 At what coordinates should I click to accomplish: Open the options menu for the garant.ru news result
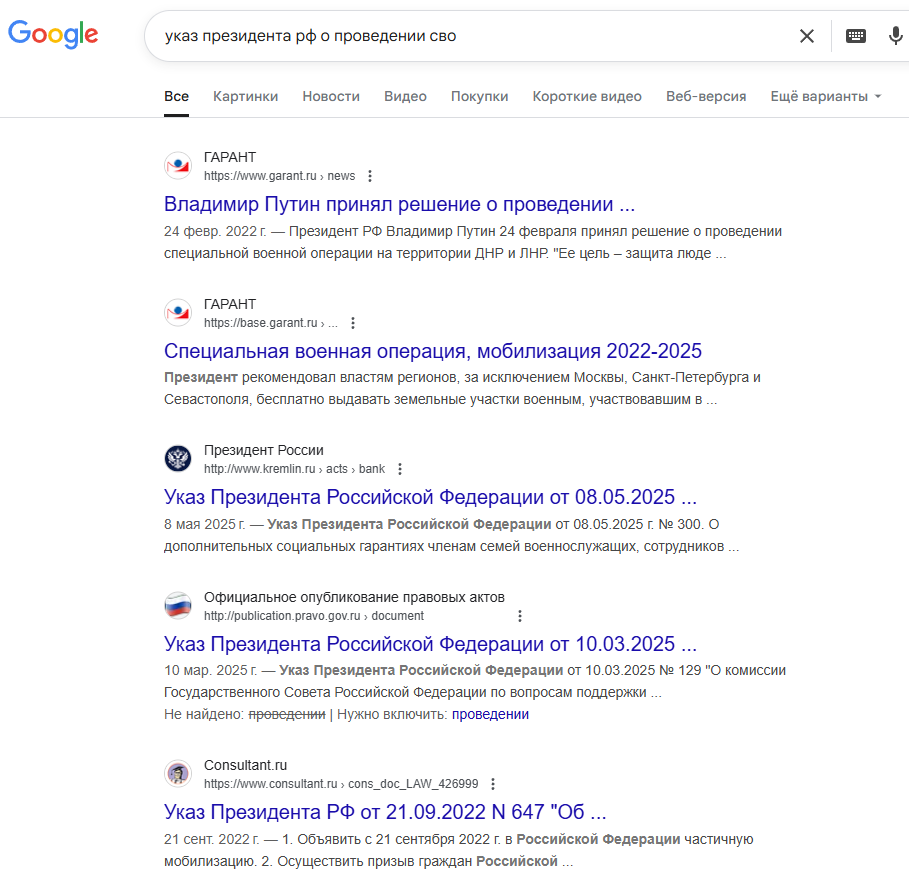coord(370,176)
